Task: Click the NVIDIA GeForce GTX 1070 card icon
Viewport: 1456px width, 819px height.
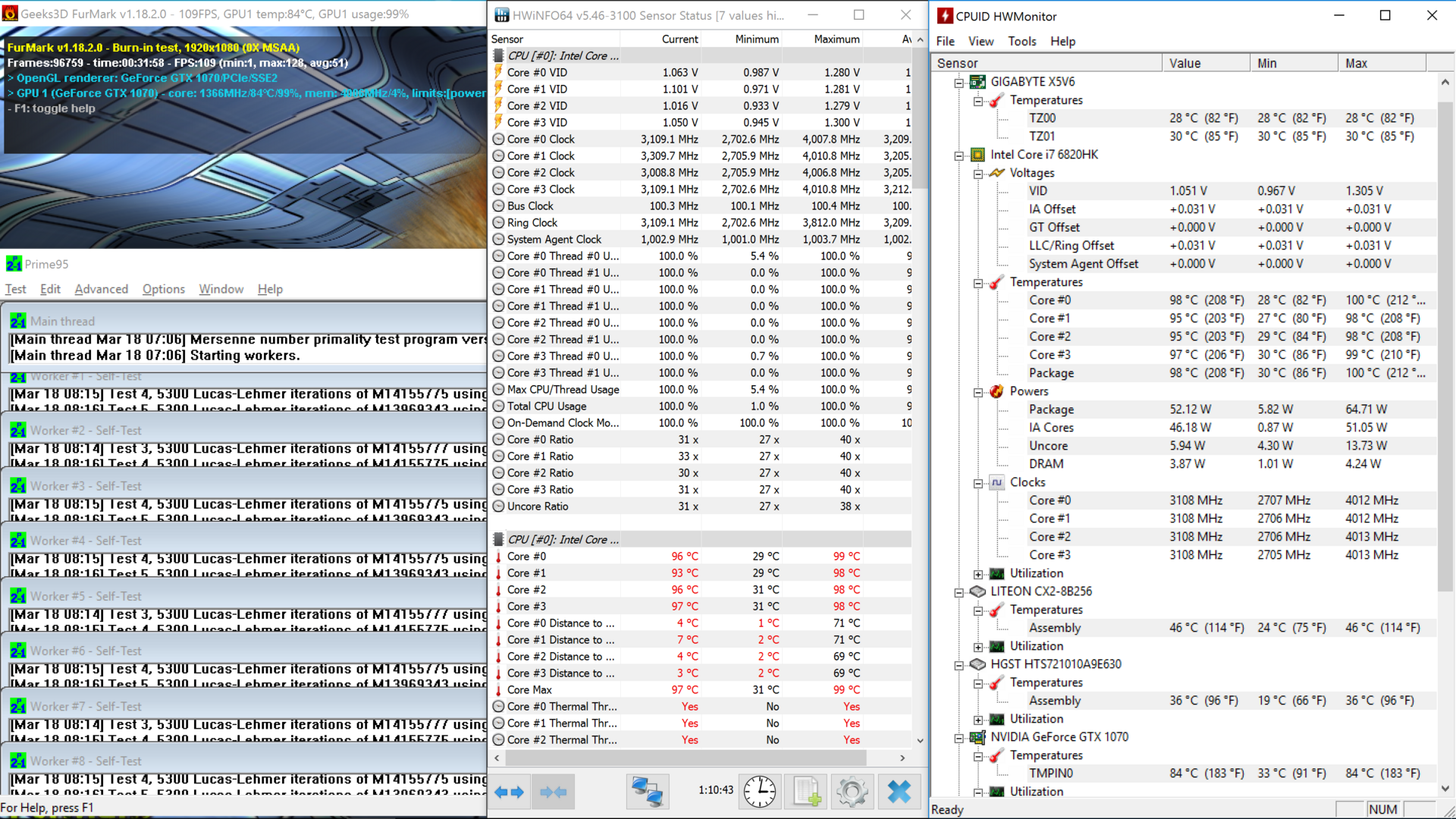Action: [x=977, y=736]
